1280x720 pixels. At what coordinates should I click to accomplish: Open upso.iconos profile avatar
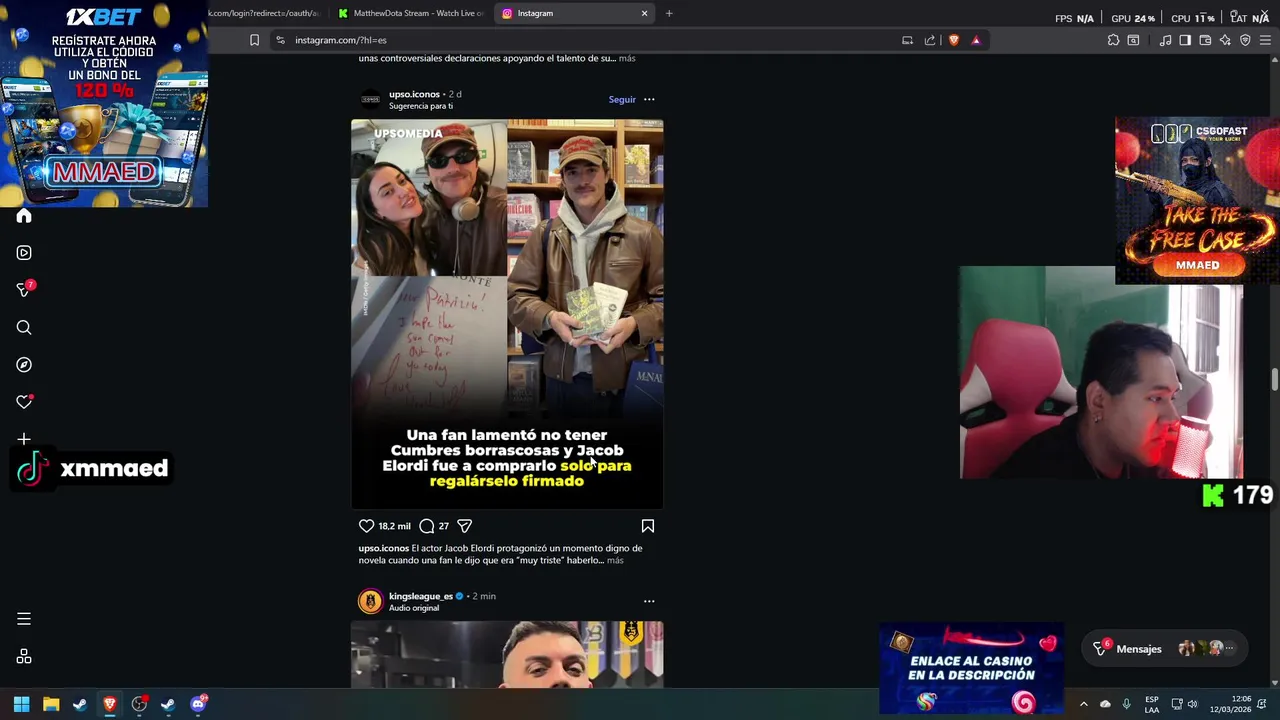[371, 99]
